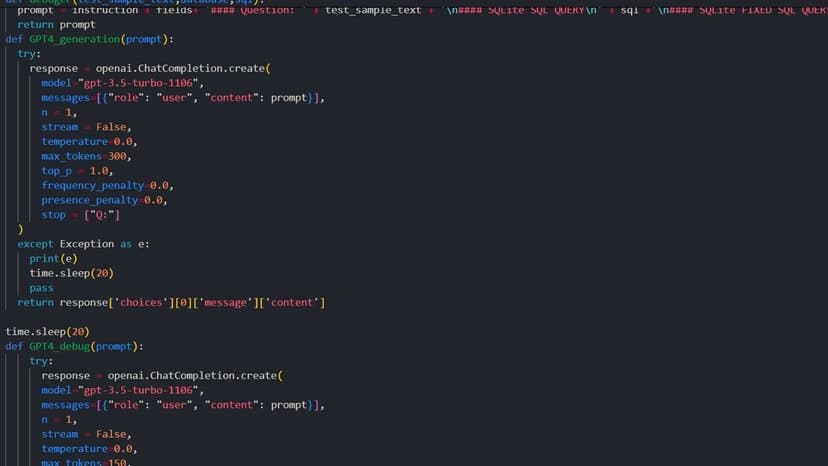The width and height of the screenshot is (828, 466).
Task: Click the 'frequency_penalty=0.0' line
Action: [x=107, y=185]
